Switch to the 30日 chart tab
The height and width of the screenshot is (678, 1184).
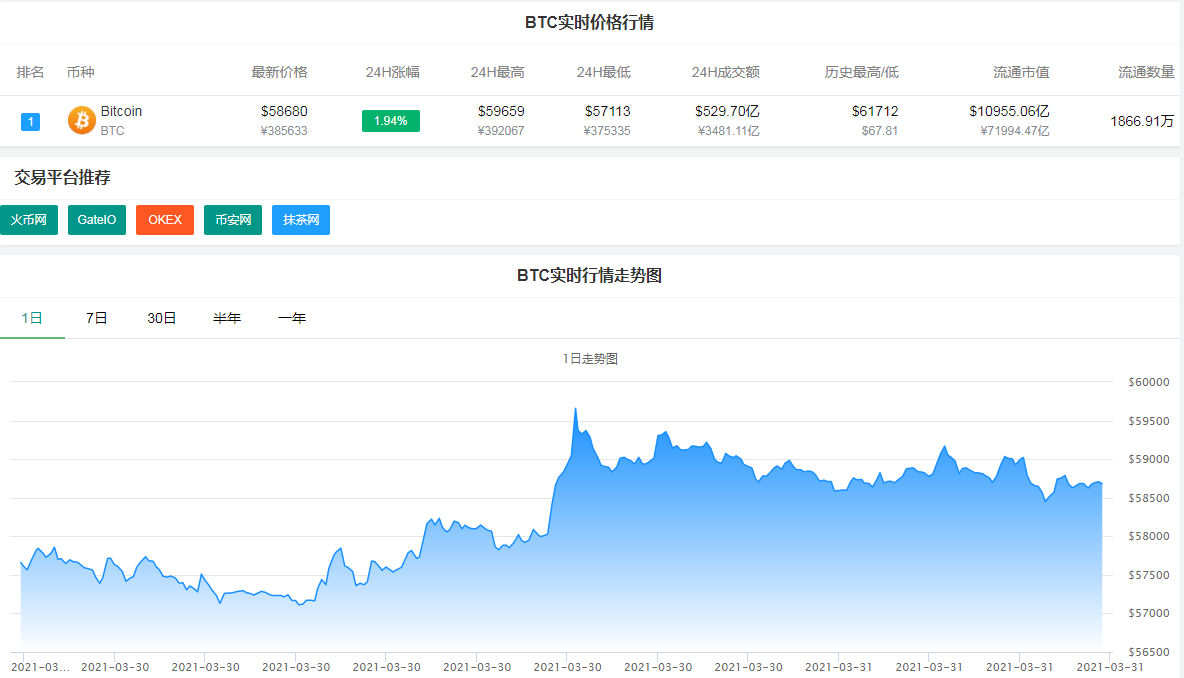tap(161, 317)
